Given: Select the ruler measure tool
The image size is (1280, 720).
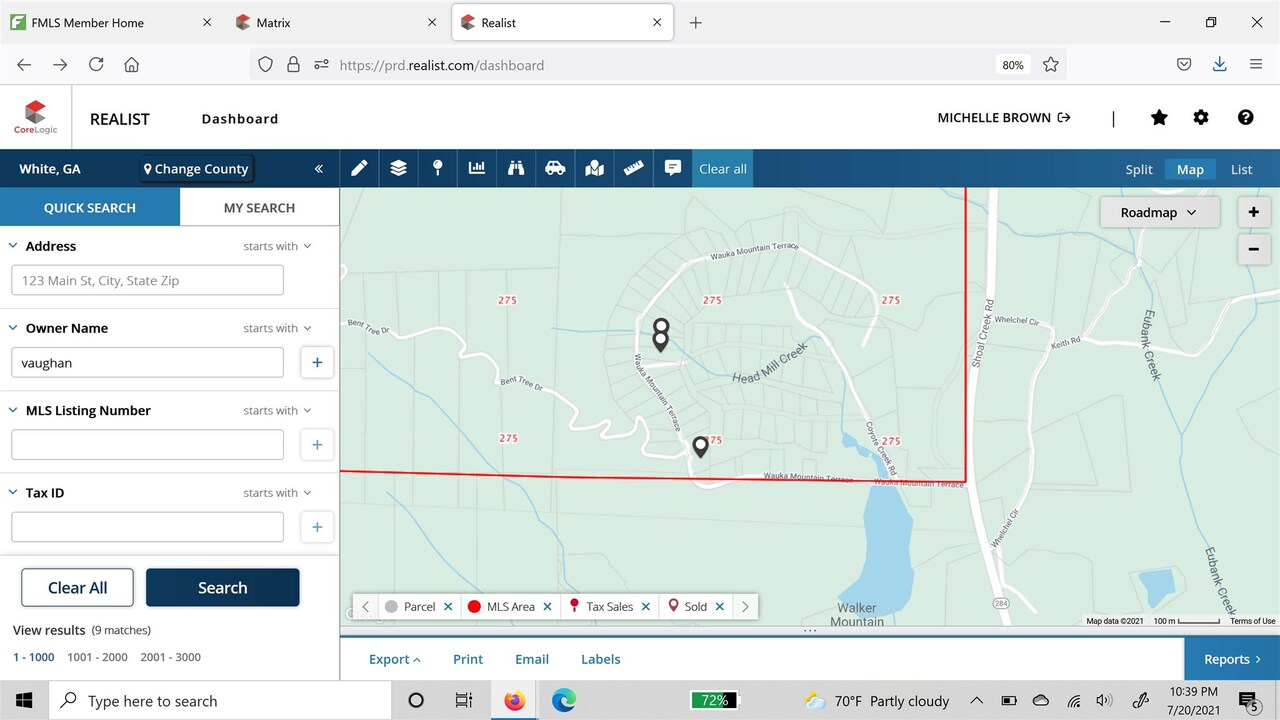Looking at the screenshot, I should click(634, 169).
